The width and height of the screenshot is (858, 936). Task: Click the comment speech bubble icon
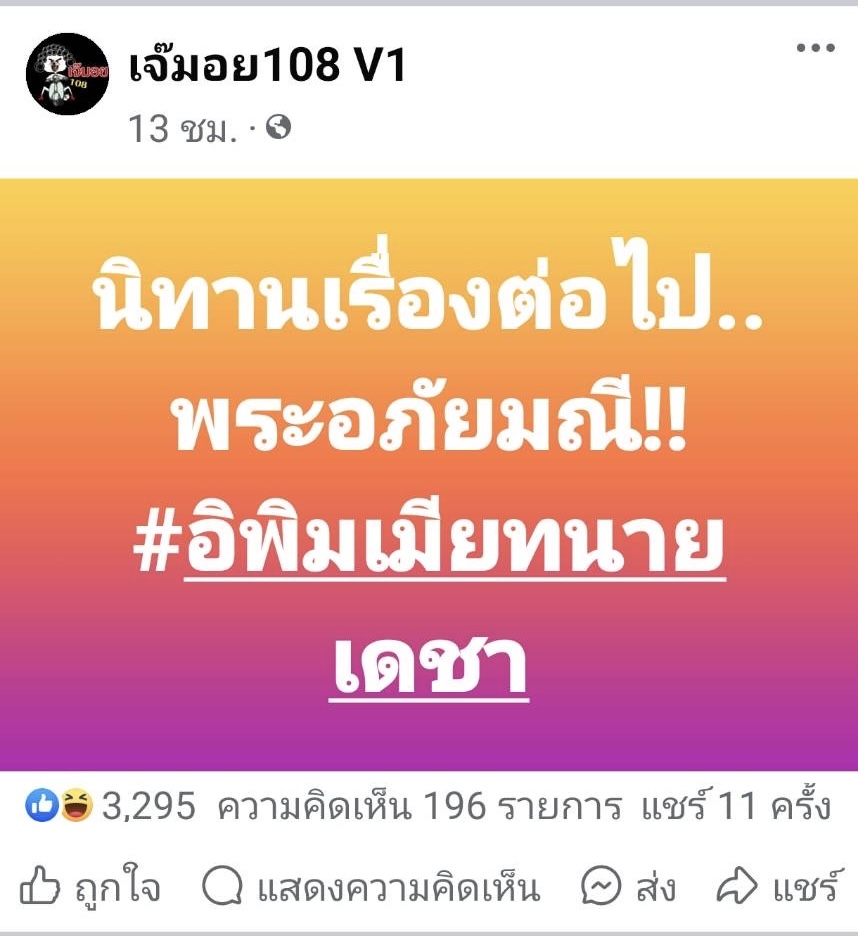tap(222, 886)
